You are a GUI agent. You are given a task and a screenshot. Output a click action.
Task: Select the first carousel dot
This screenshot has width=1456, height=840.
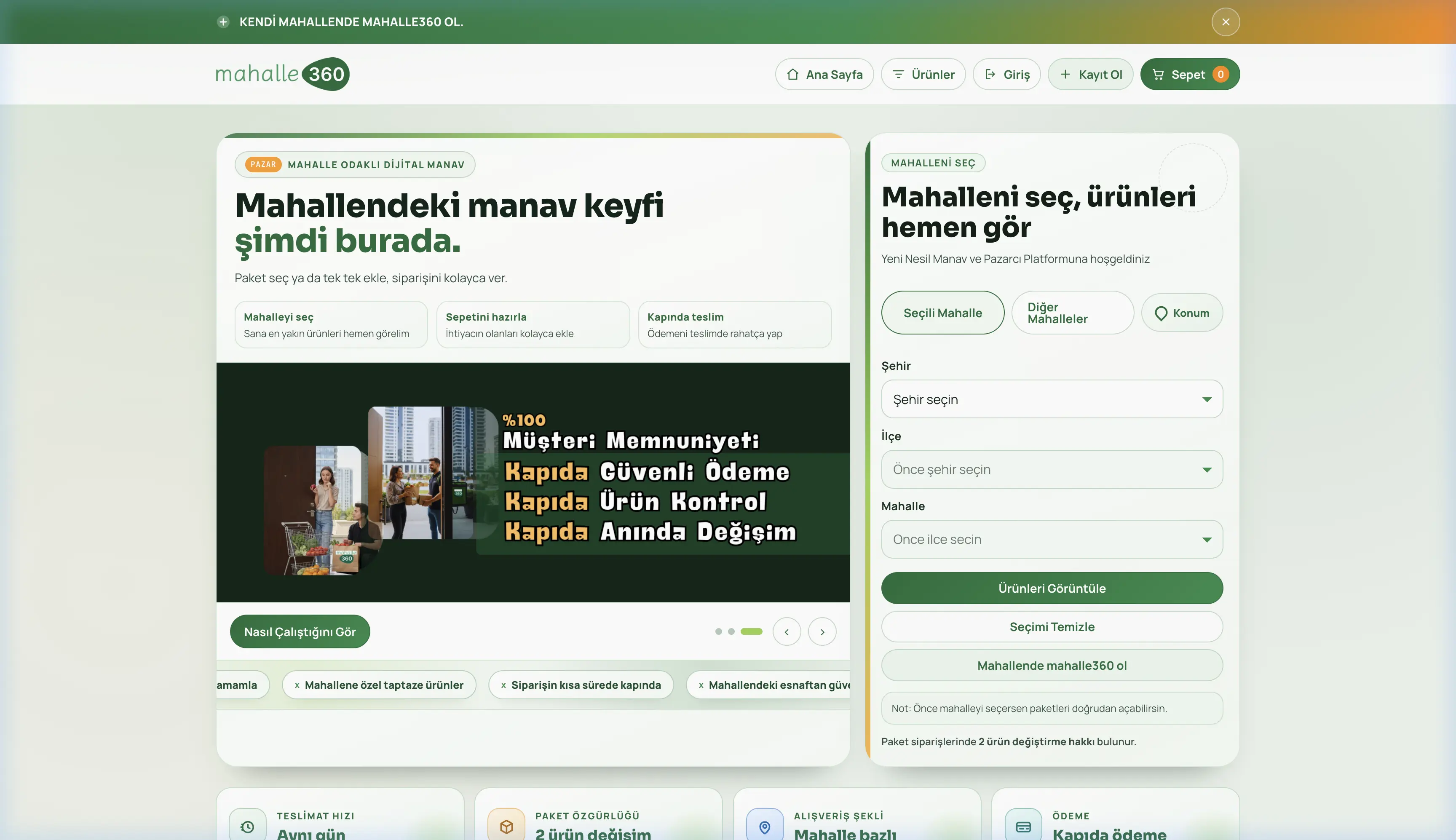click(x=719, y=632)
